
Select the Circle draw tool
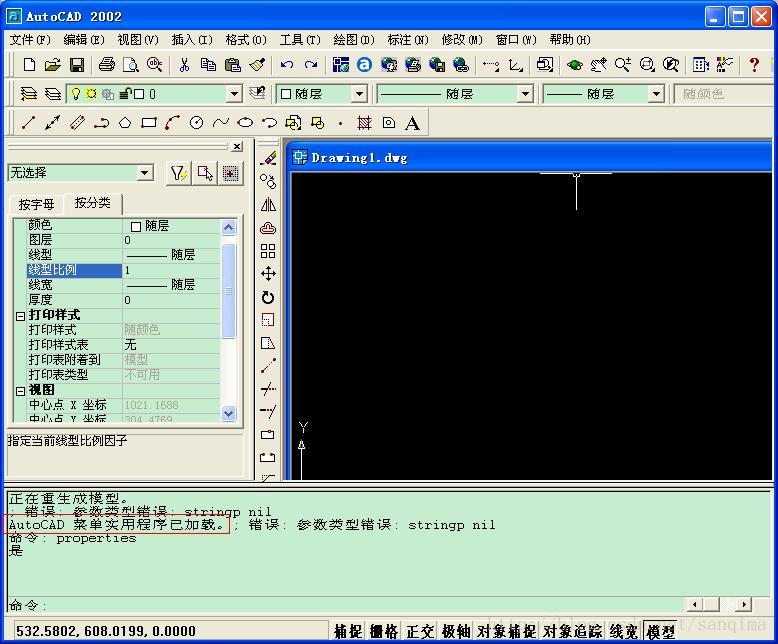(x=196, y=123)
